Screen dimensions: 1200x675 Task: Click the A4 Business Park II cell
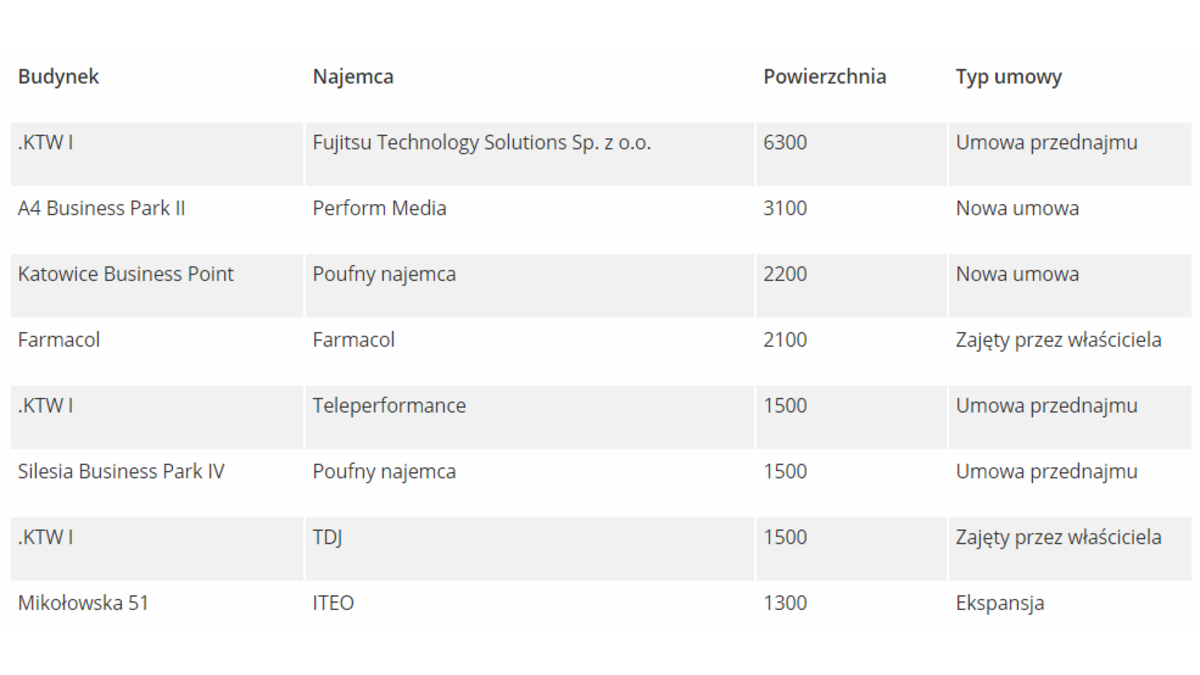pos(102,209)
